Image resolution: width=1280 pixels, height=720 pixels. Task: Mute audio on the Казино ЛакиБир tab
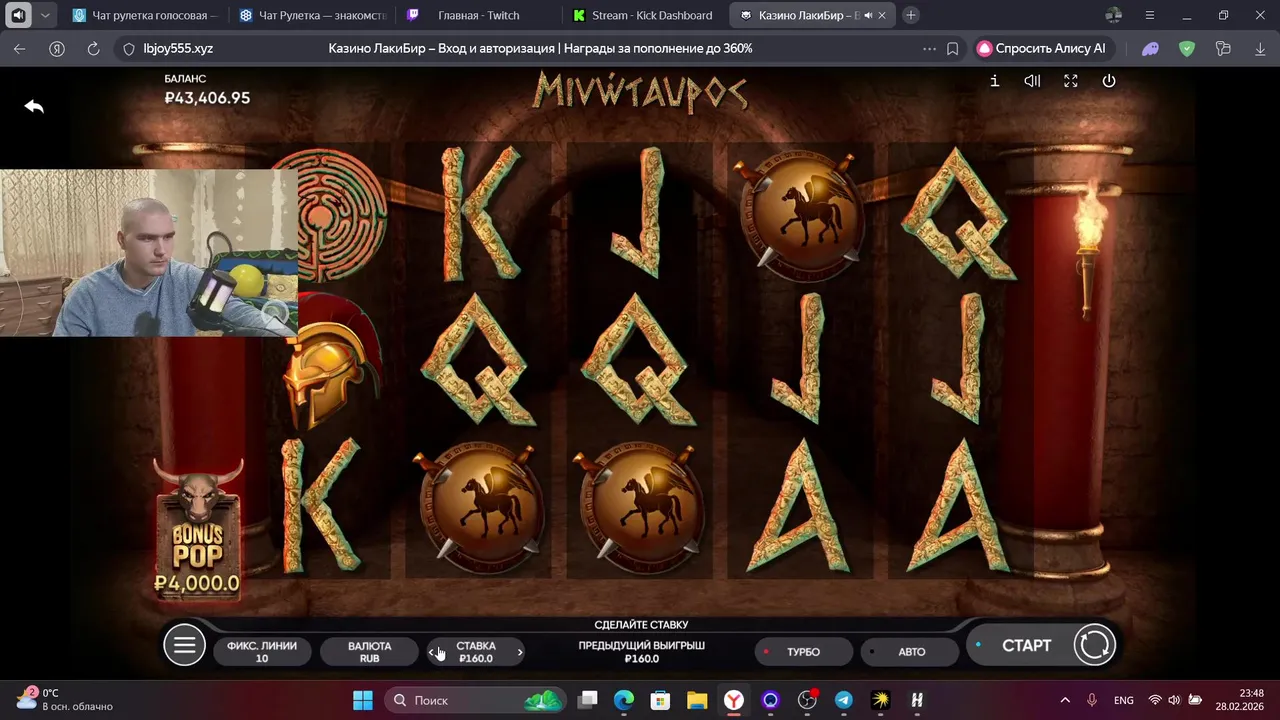(867, 15)
